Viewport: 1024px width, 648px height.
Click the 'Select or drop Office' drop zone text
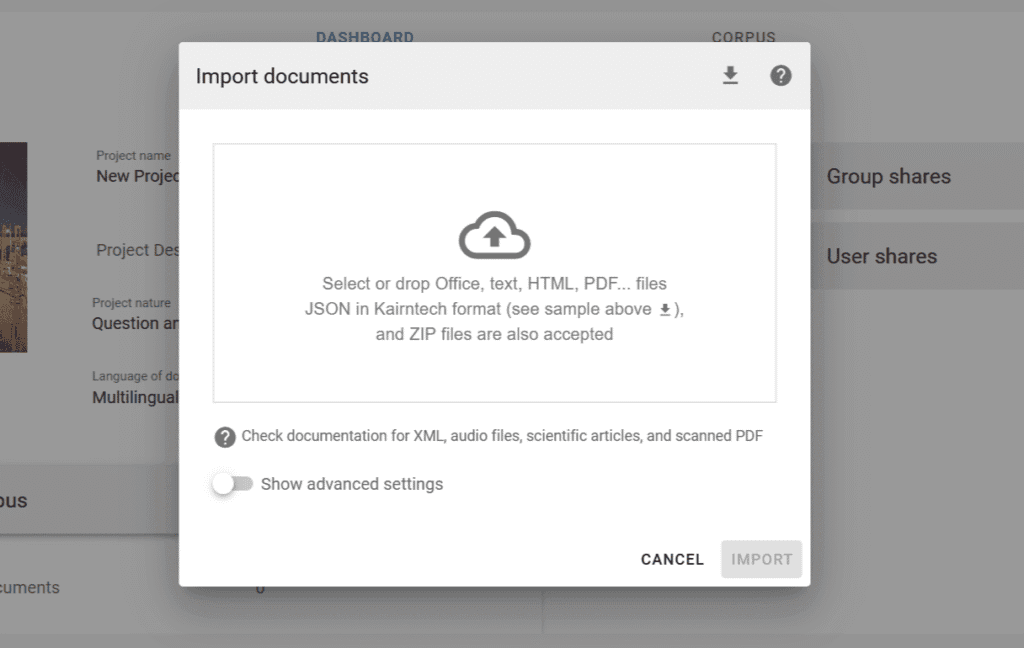pos(494,284)
